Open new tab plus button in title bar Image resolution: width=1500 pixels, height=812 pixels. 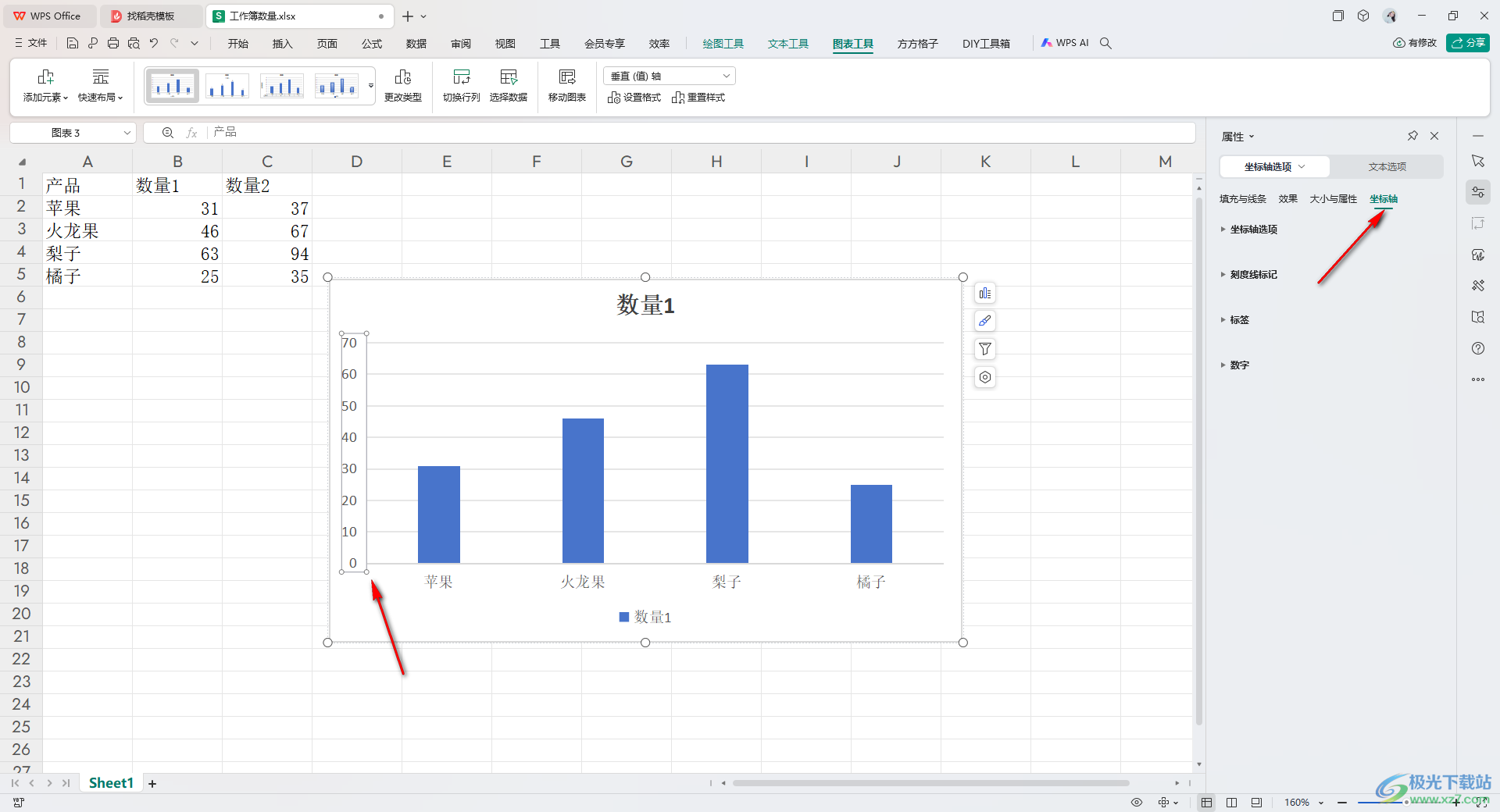click(x=407, y=16)
